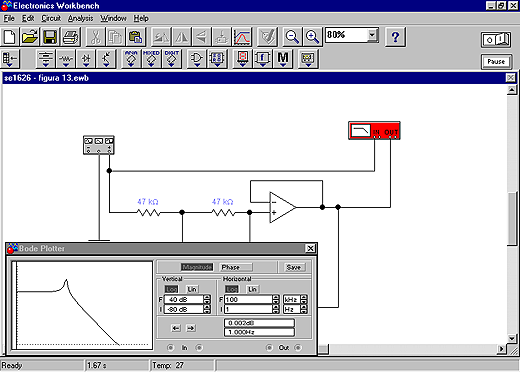Screen dimensions: 520x372
Task: Click the Pause simulation button
Action: (x=496, y=62)
